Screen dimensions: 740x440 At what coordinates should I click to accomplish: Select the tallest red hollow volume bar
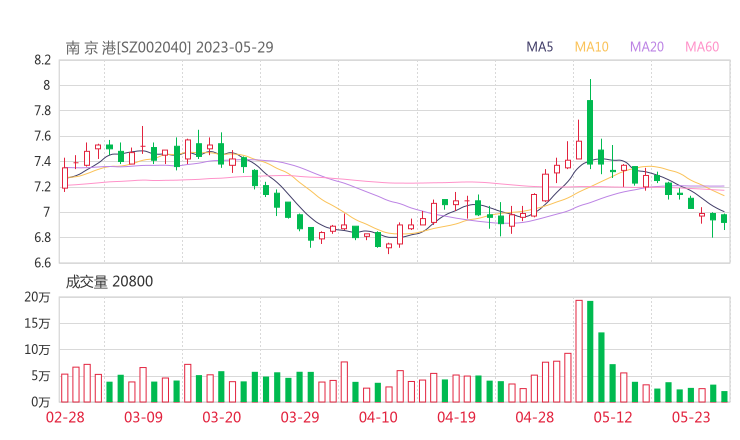(579, 351)
